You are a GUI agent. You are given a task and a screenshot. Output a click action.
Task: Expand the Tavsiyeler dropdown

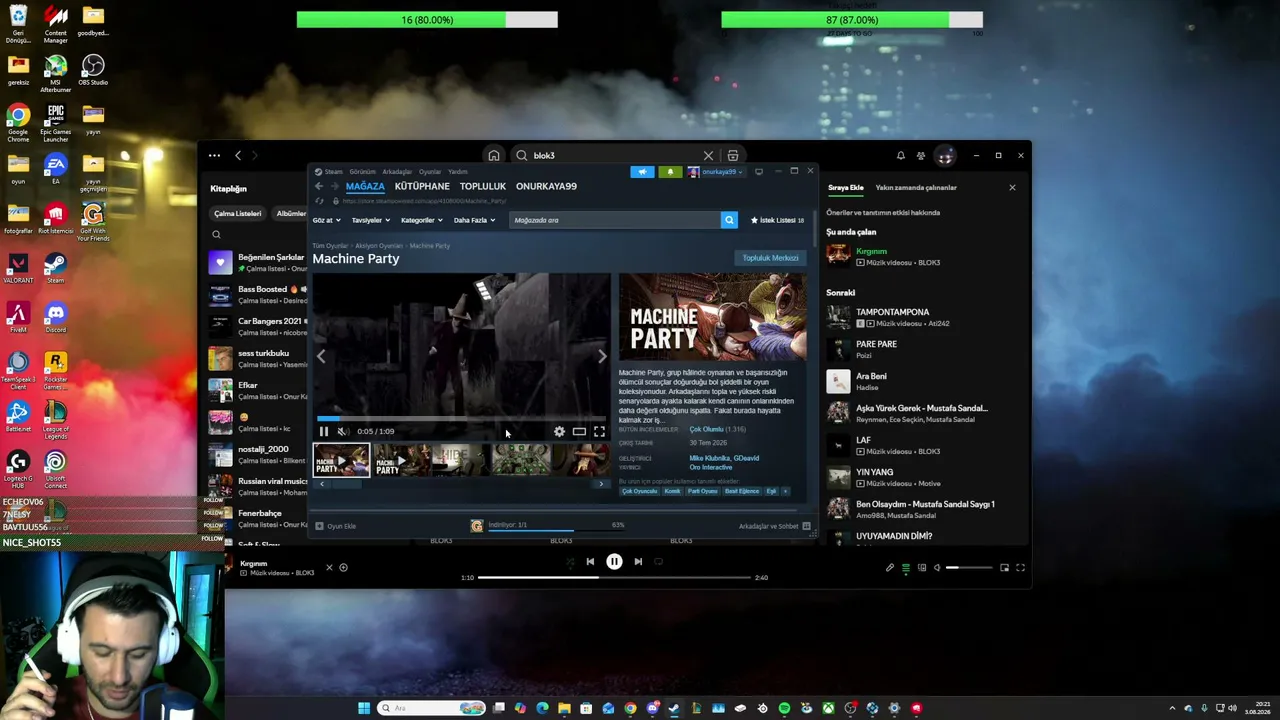pos(370,220)
